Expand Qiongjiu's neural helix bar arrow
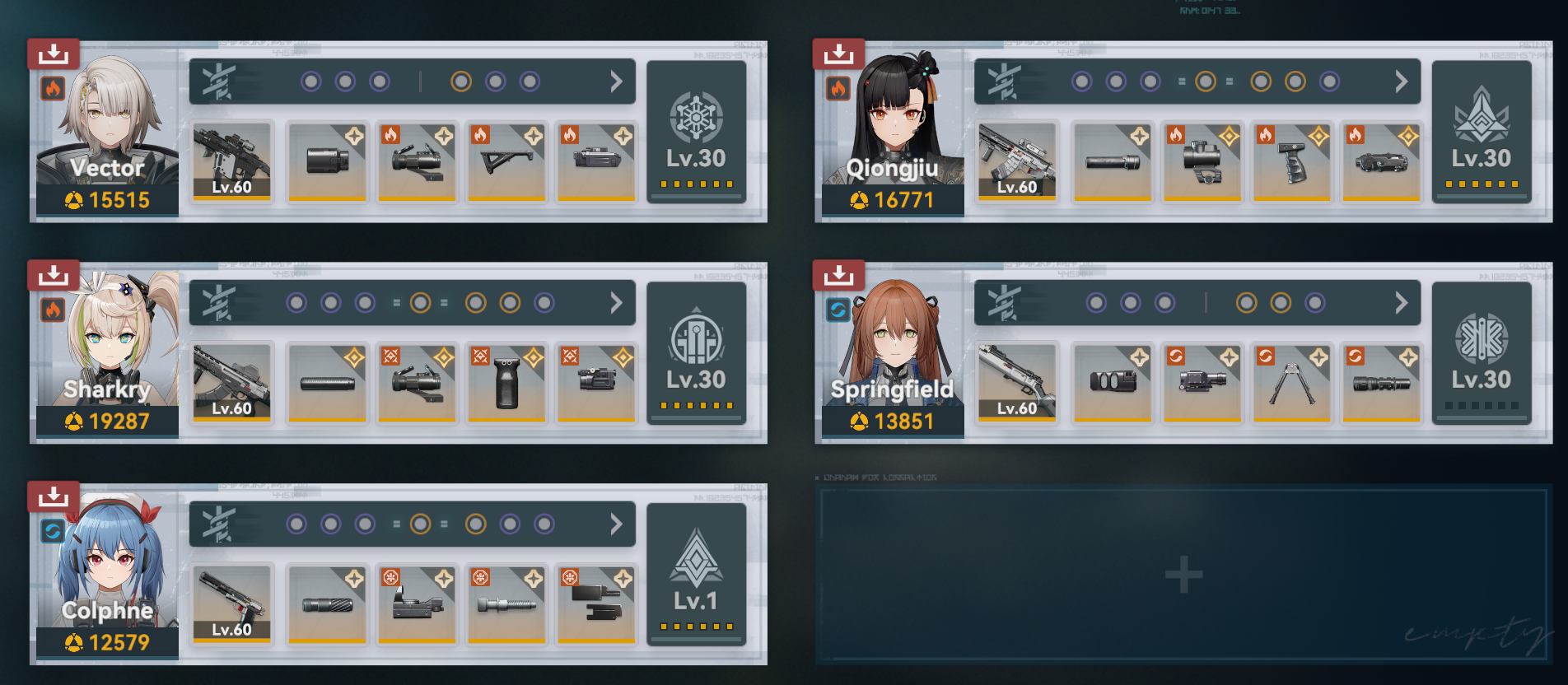This screenshot has width=1568, height=685. click(x=1401, y=82)
